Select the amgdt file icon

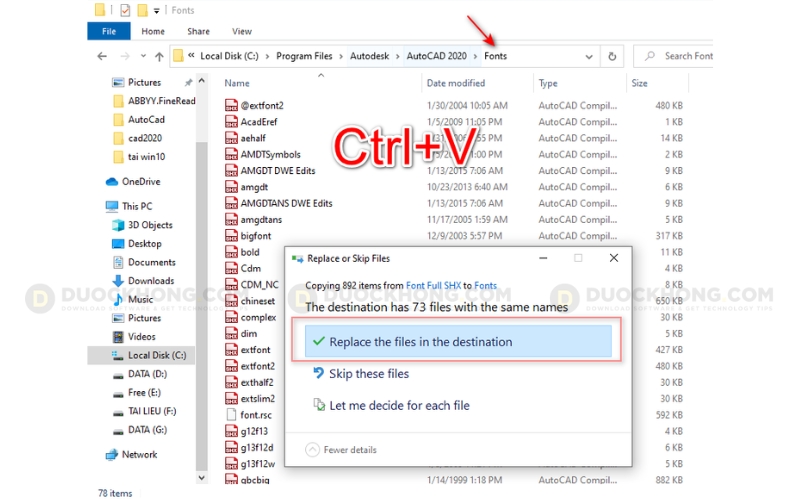pos(231,187)
